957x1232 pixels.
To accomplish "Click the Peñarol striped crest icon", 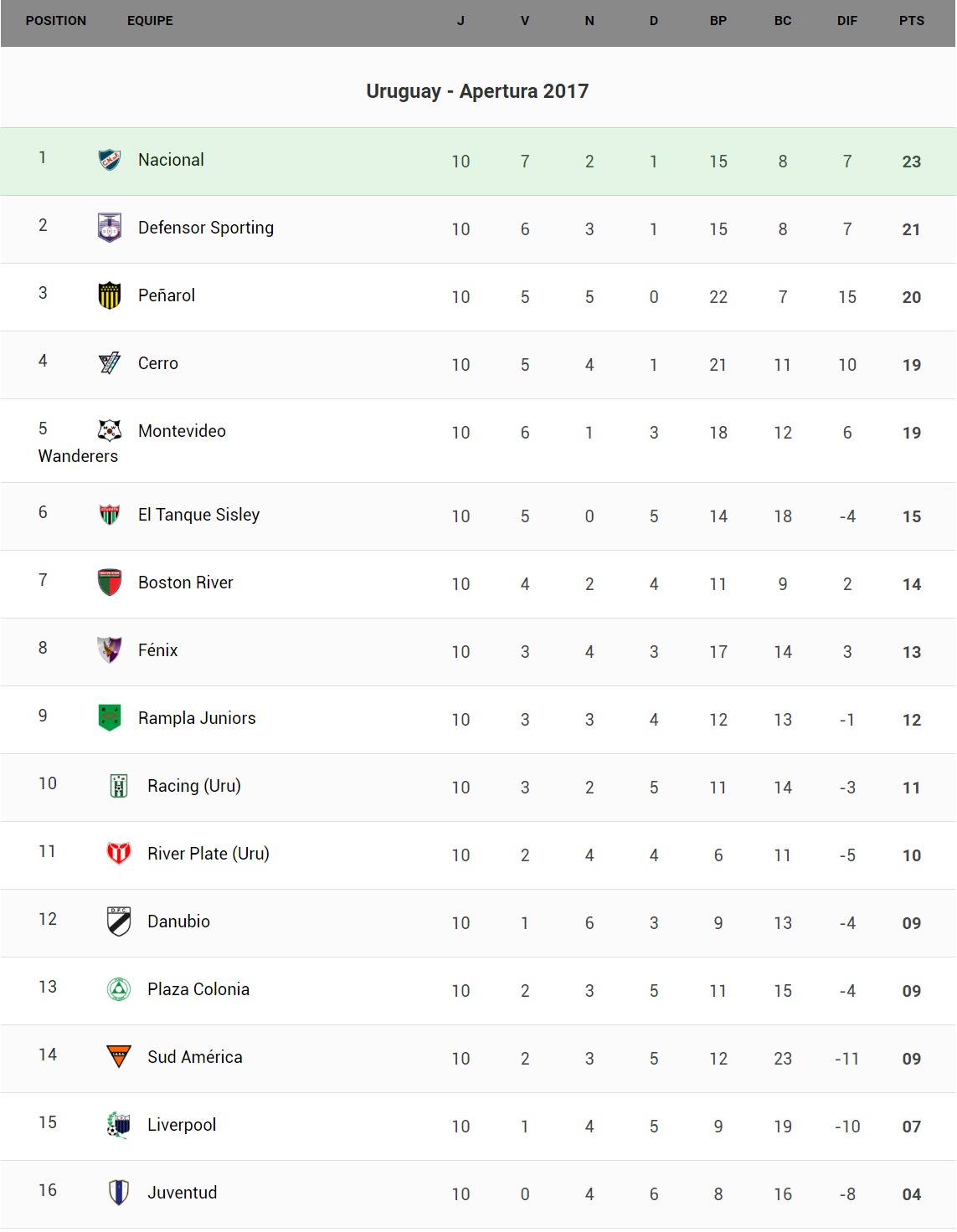I will [x=110, y=295].
